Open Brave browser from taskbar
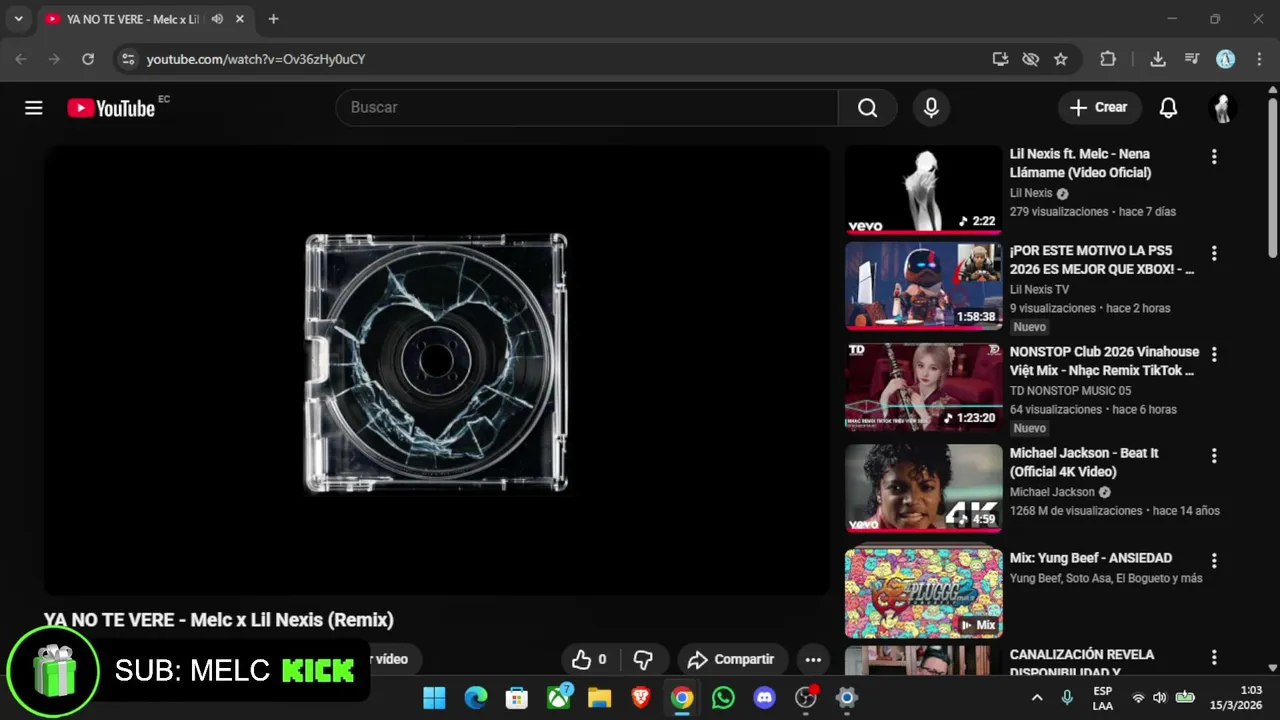Screen dimensions: 1280x720 [x=641, y=698]
